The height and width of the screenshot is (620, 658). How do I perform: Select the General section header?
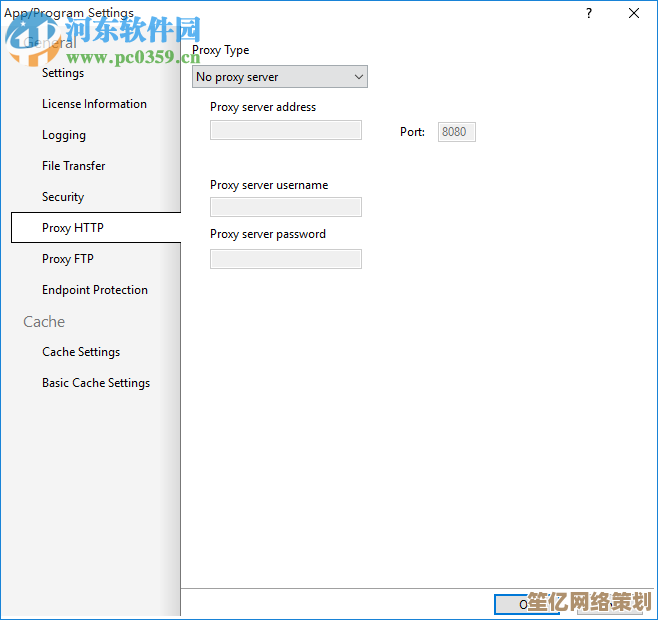(x=50, y=43)
